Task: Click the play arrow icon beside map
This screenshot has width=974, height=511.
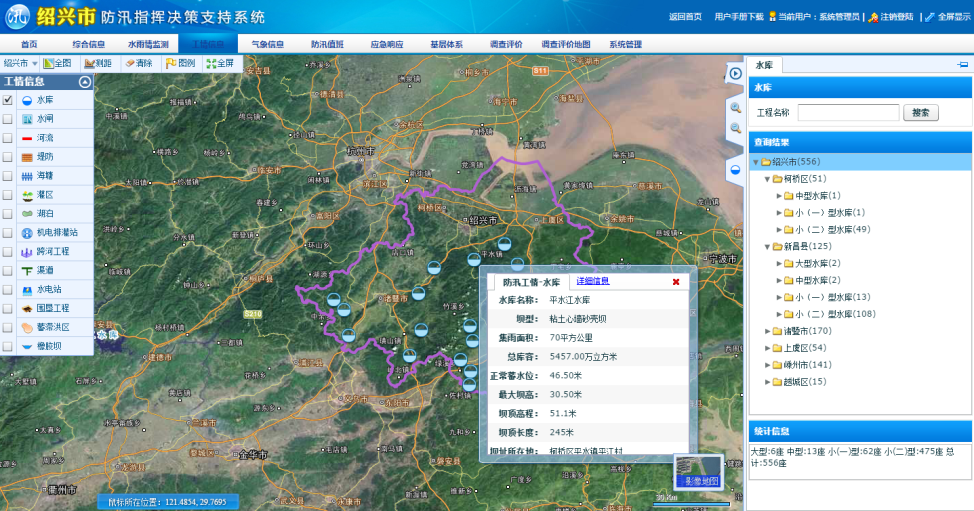Action: (735, 73)
